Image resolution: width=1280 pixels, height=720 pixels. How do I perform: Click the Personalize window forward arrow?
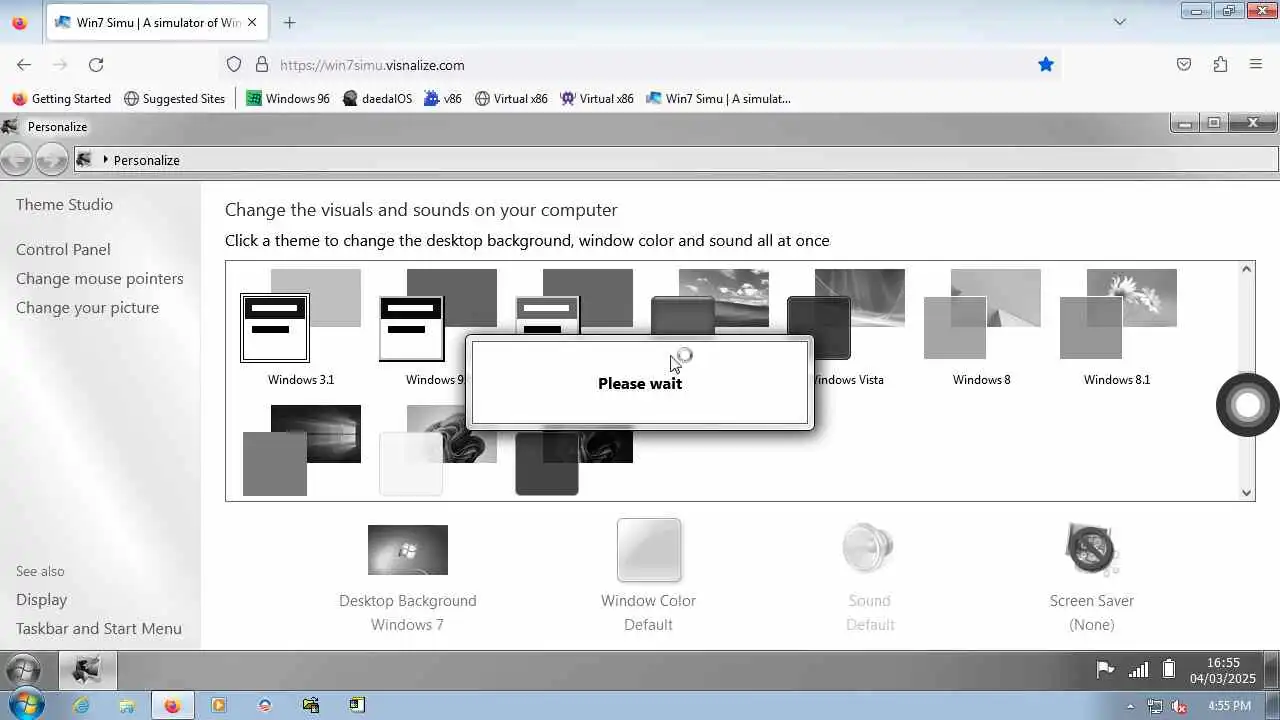click(51, 160)
